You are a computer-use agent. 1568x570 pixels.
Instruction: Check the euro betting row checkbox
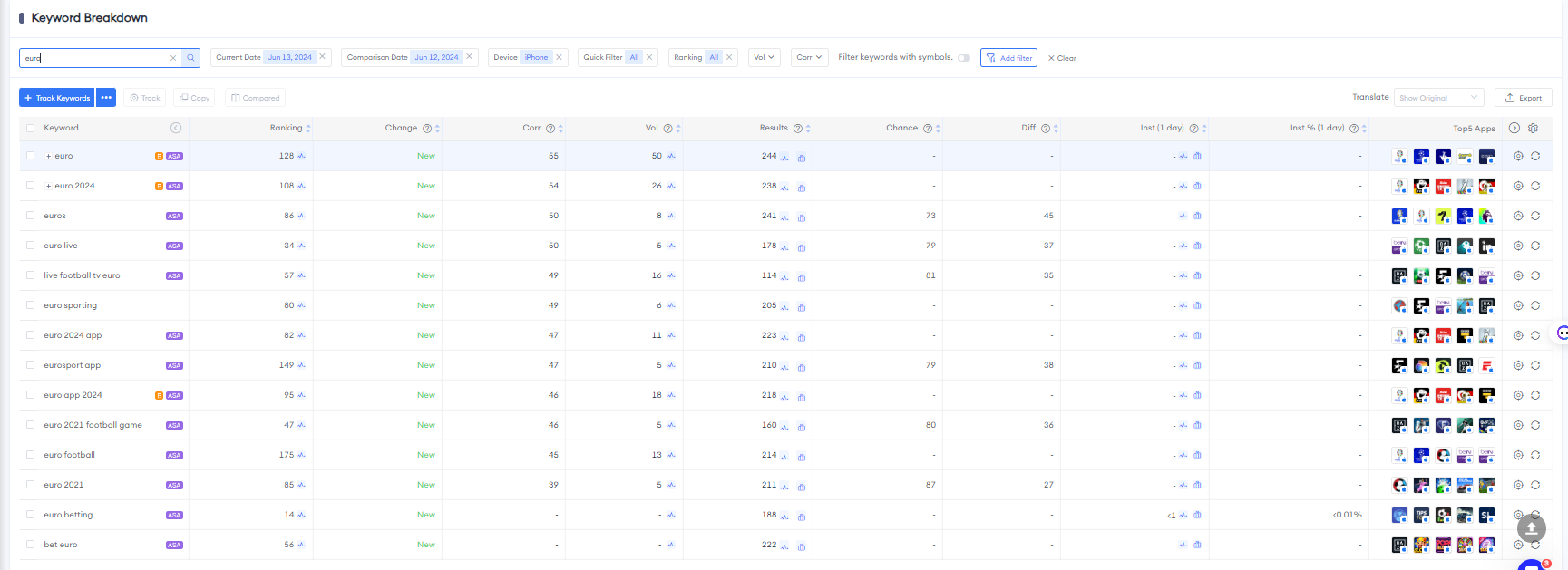[x=31, y=515]
